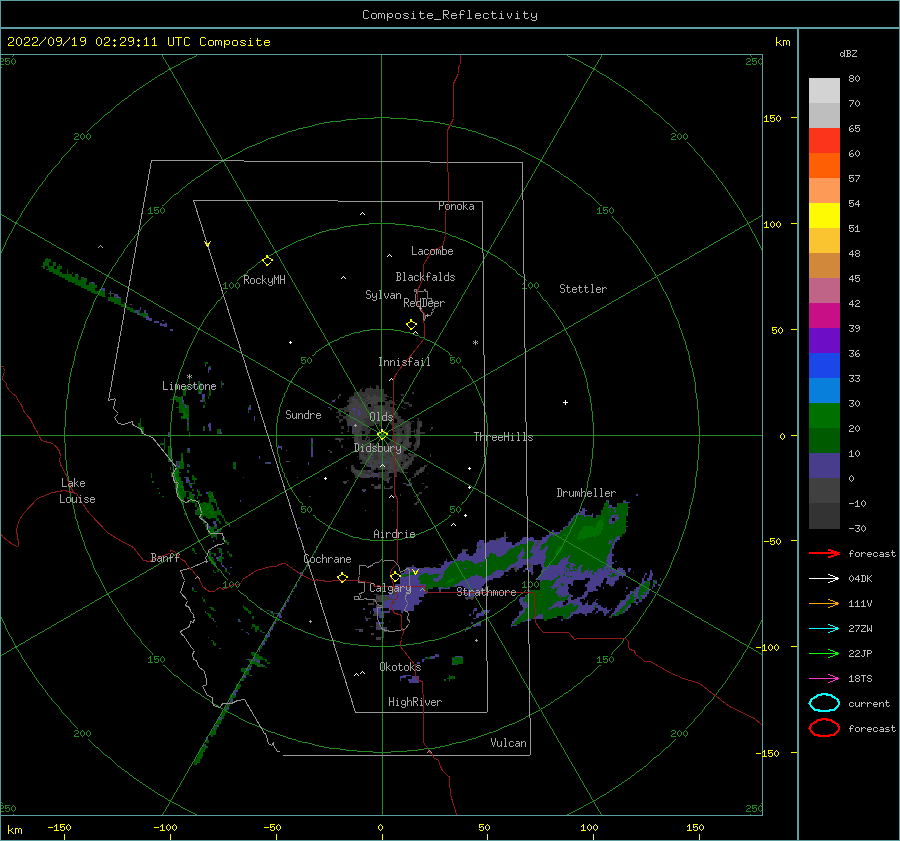Click the ThreeHills label
Viewport: 900px width, 841px height.
click(x=503, y=437)
